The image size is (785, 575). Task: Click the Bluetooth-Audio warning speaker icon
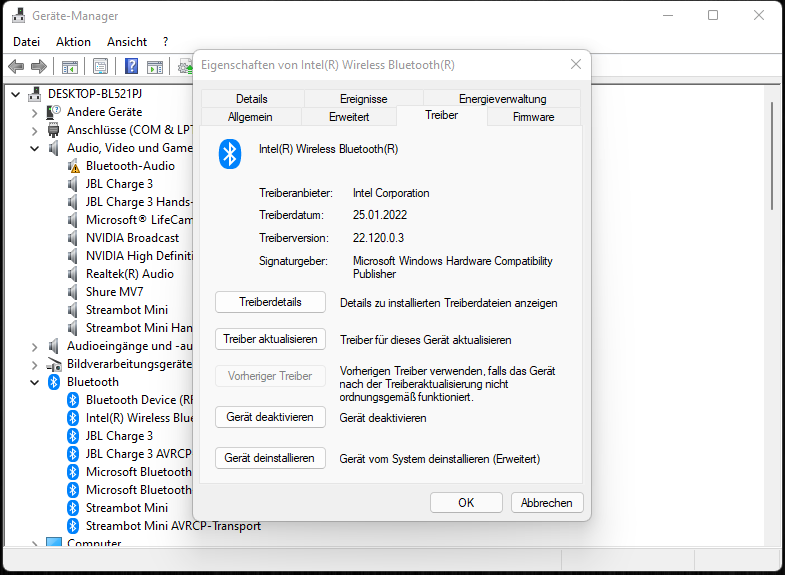(73, 166)
